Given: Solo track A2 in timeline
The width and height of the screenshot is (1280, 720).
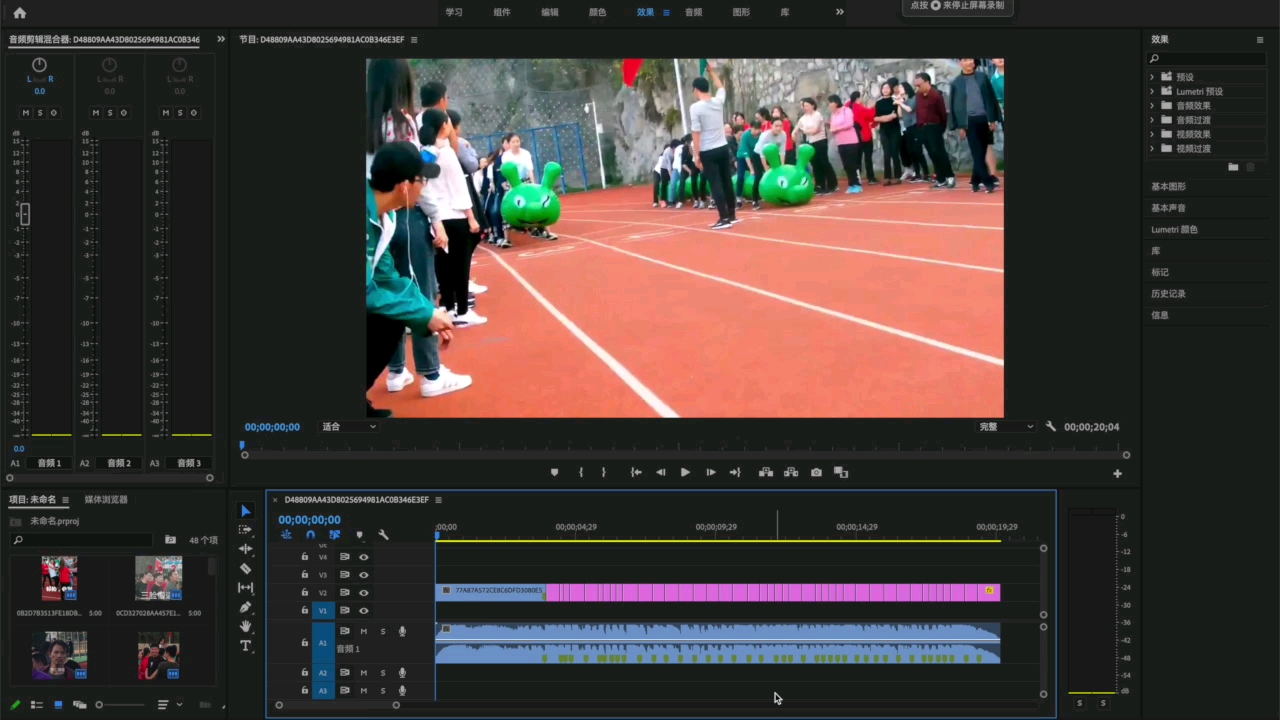Looking at the screenshot, I should point(382,673).
